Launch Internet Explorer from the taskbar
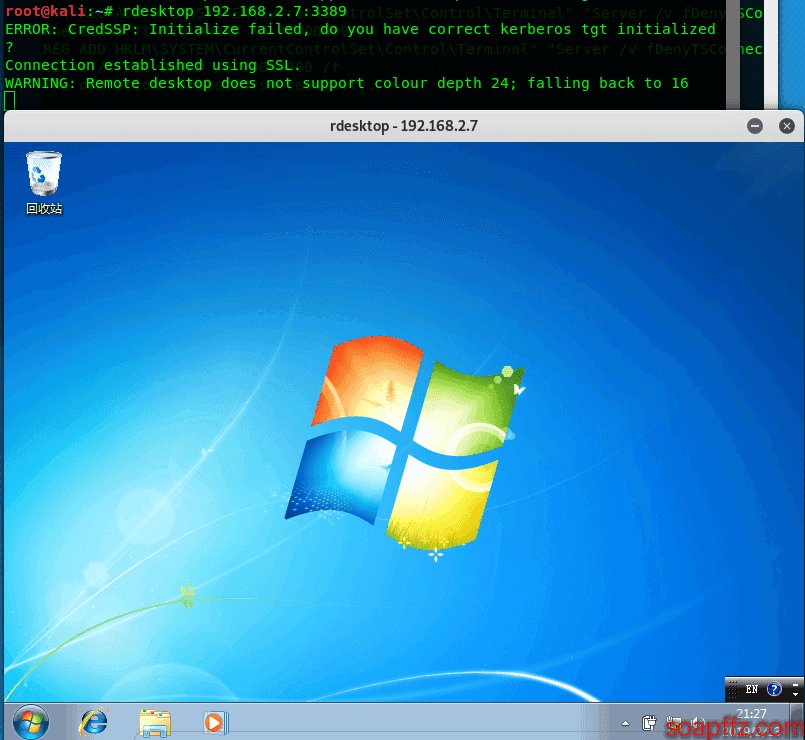 tap(93, 722)
